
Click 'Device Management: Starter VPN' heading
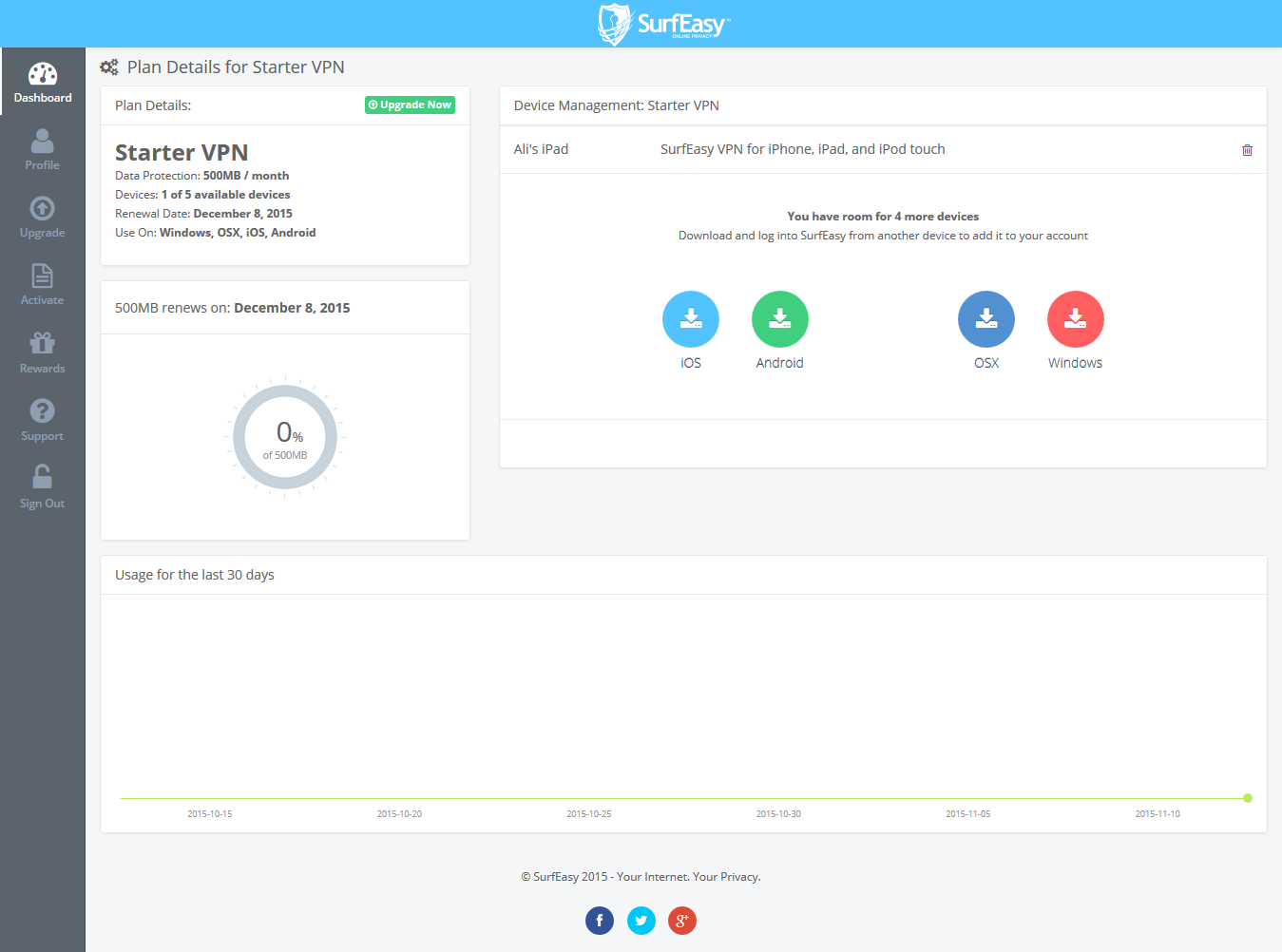tap(617, 105)
